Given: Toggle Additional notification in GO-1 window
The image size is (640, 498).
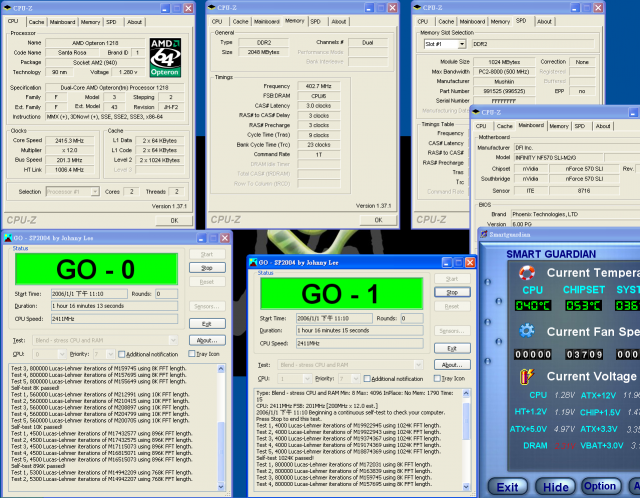Looking at the screenshot, I should point(367,379).
